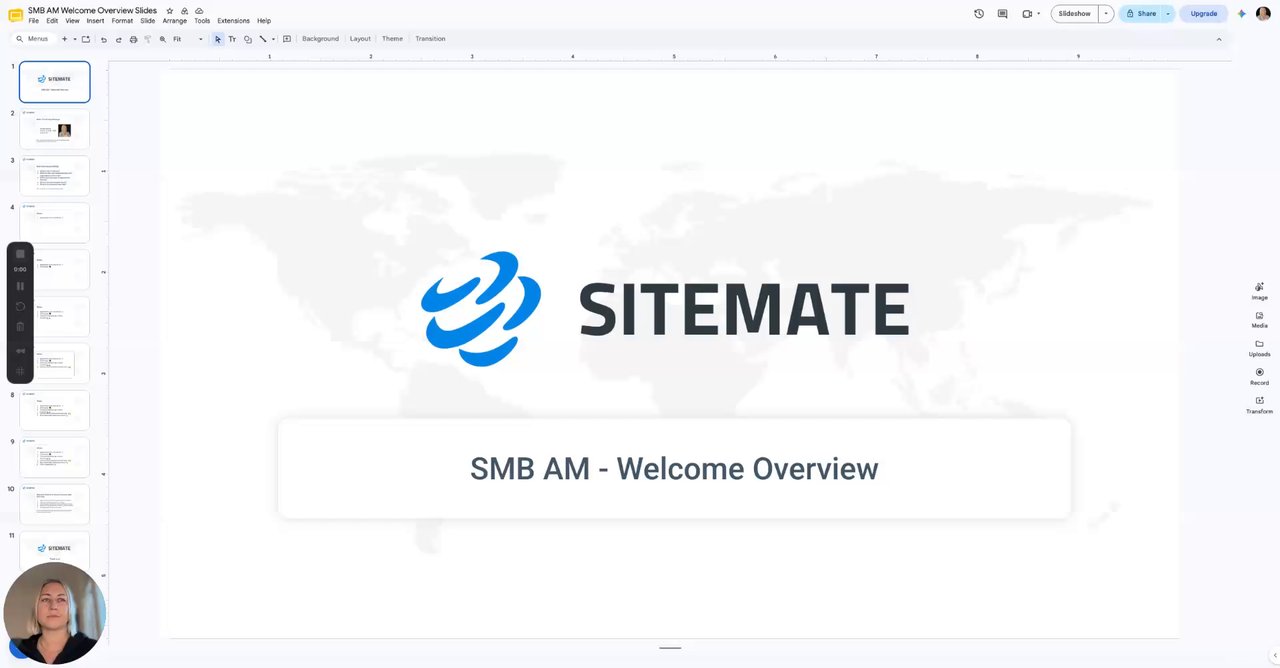The image size is (1280, 668).
Task: Open the Transform side panel tool
Action: (1259, 405)
